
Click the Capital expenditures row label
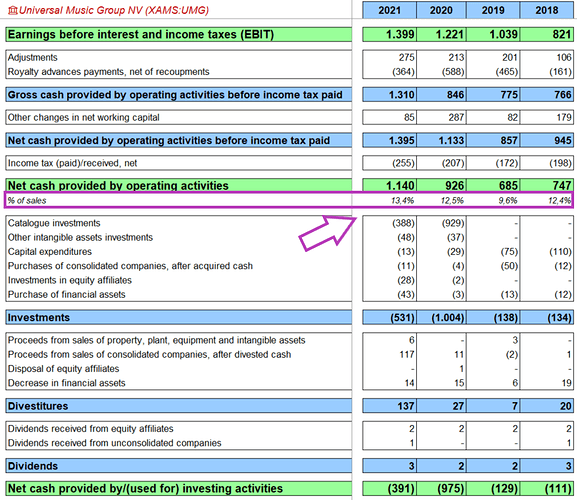[50, 252]
